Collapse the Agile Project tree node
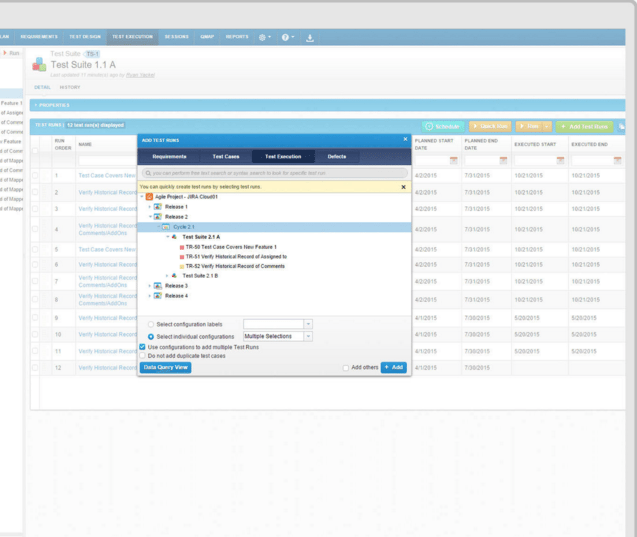The image size is (637, 537). 142,197
